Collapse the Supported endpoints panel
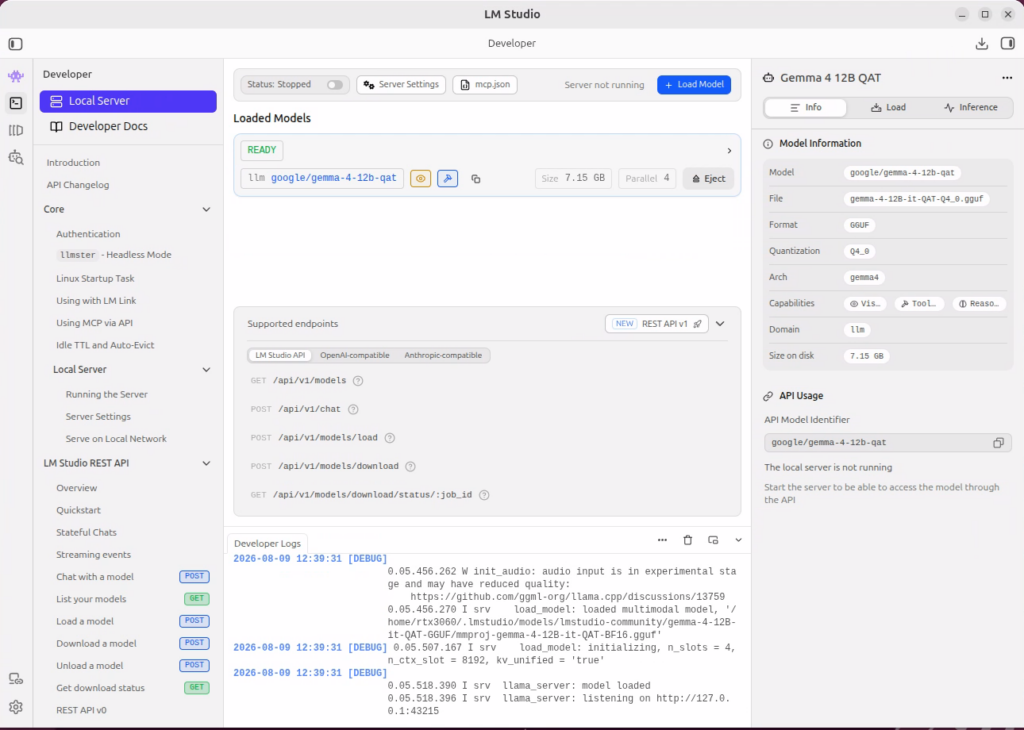1024x730 pixels. point(720,324)
